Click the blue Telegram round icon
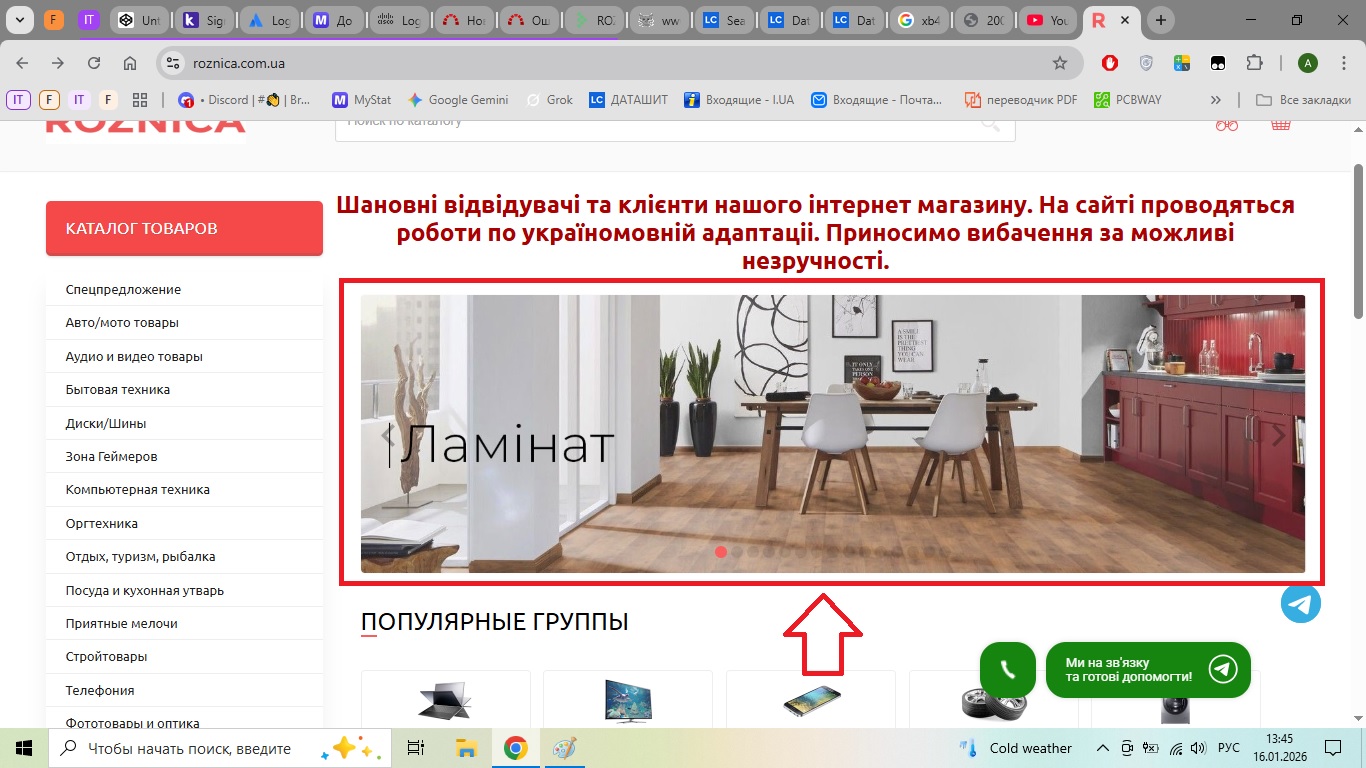 pos(1300,603)
